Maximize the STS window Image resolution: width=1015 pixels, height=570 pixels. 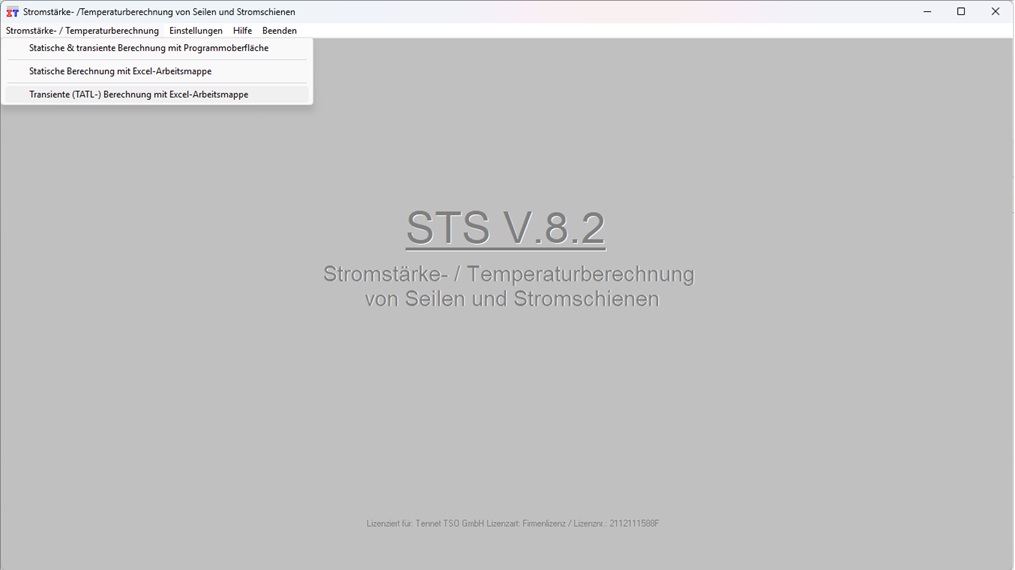(961, 12)
